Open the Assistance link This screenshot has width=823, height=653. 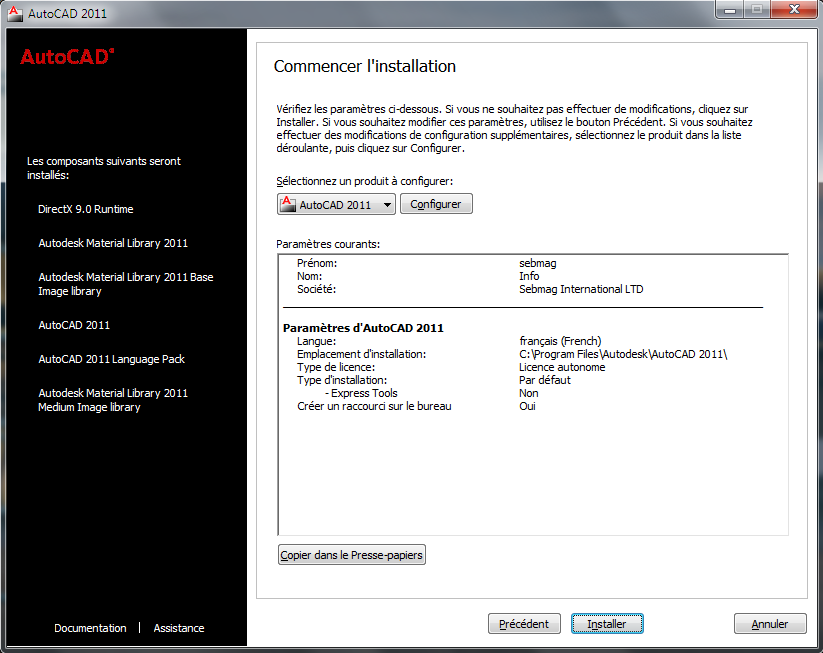[179, 628]
